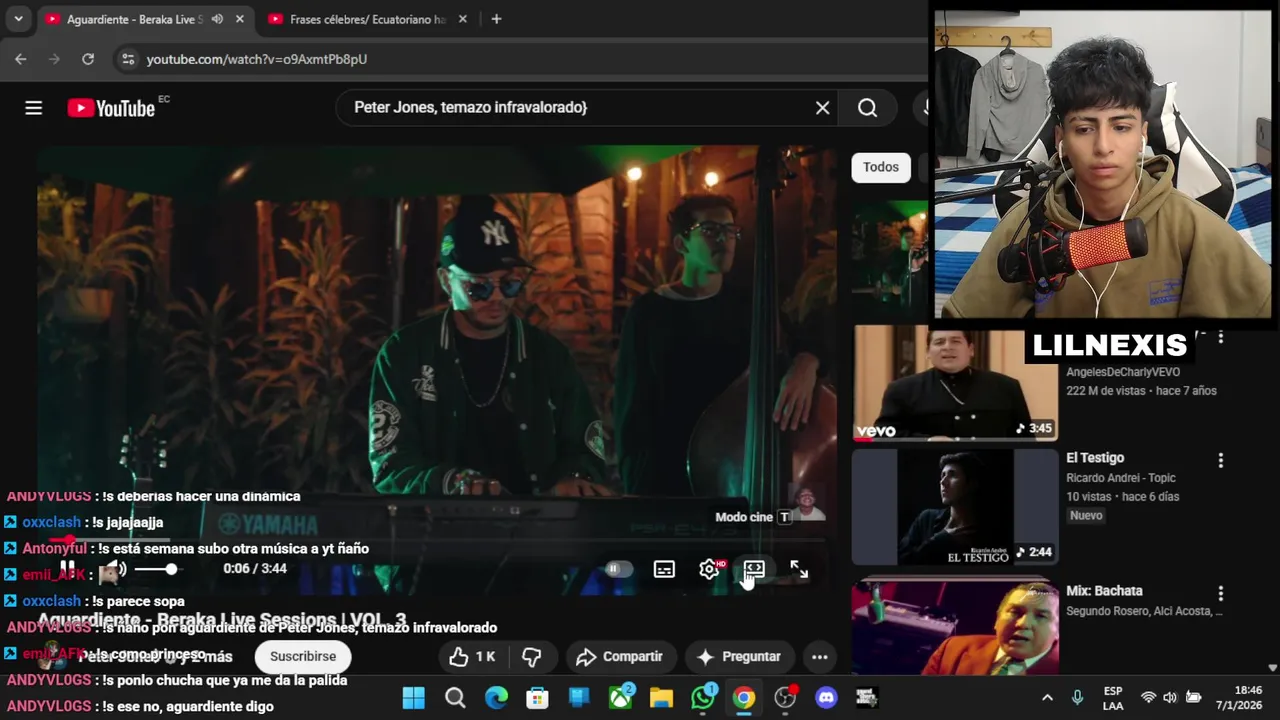Open a new browser tab with plus

point(496,19)
